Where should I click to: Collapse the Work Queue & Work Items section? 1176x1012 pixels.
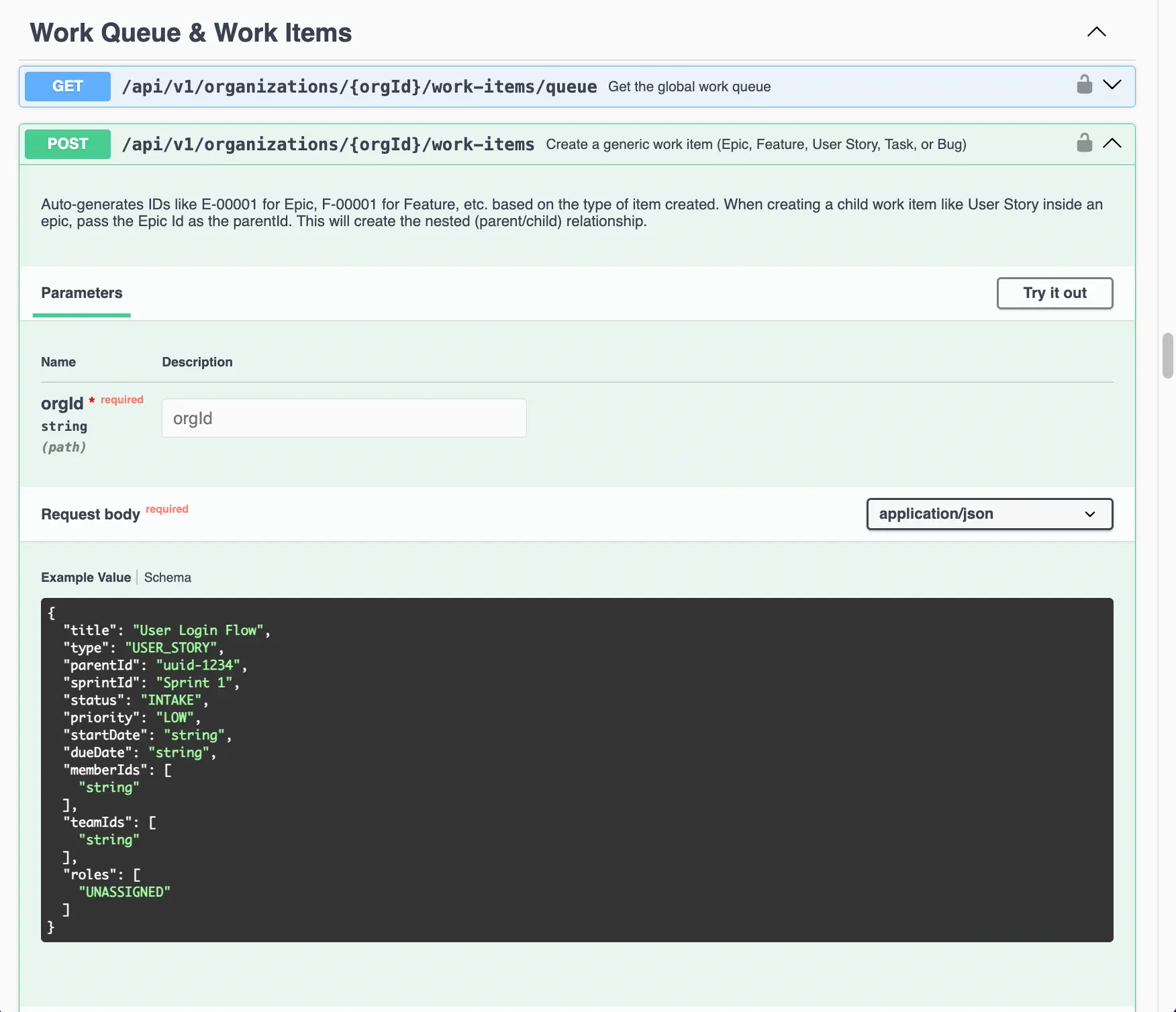tap(1097, 32)
